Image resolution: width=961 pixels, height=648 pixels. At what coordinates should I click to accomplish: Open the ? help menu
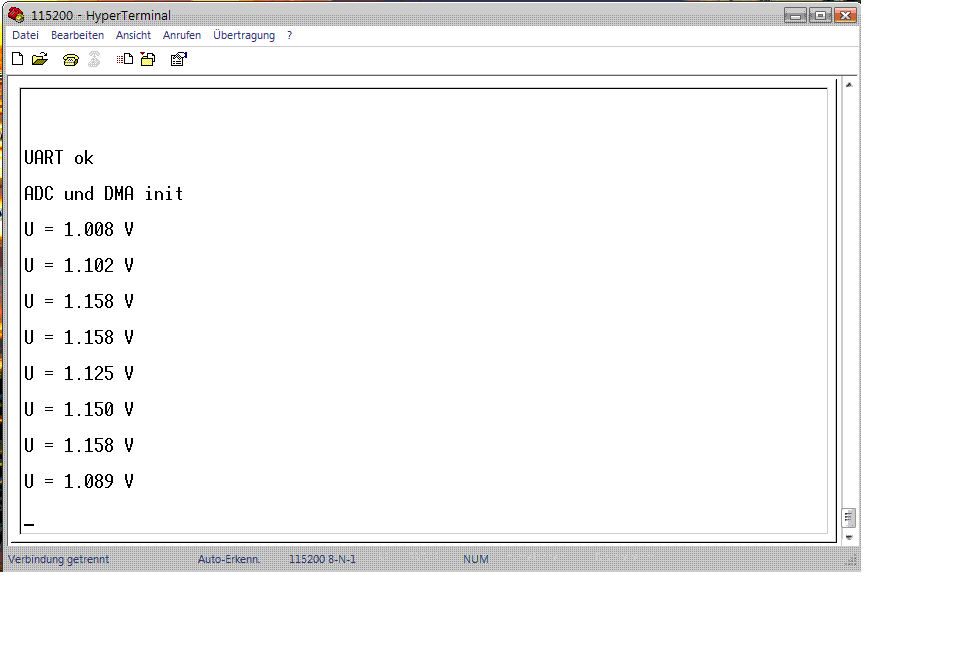click(x=289, y=36)
